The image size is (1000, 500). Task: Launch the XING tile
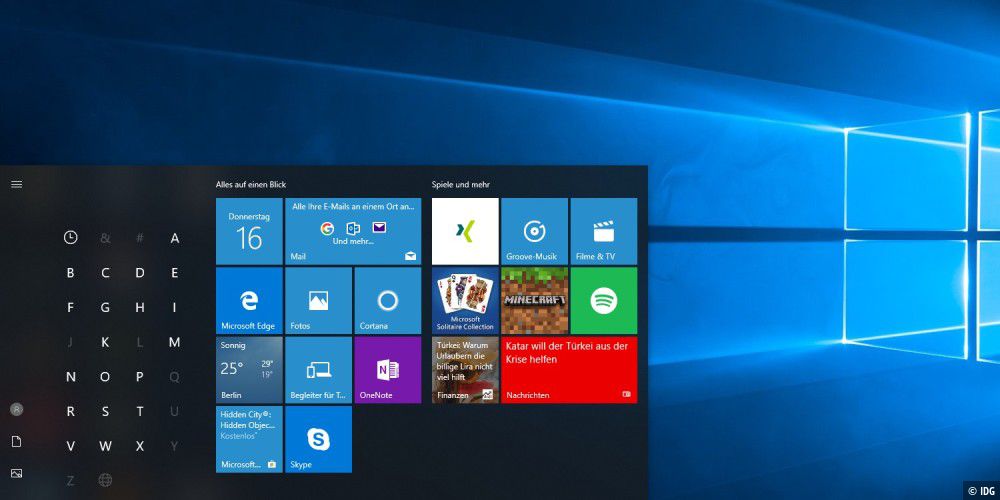pyautogui.click(x=465, y=231)
